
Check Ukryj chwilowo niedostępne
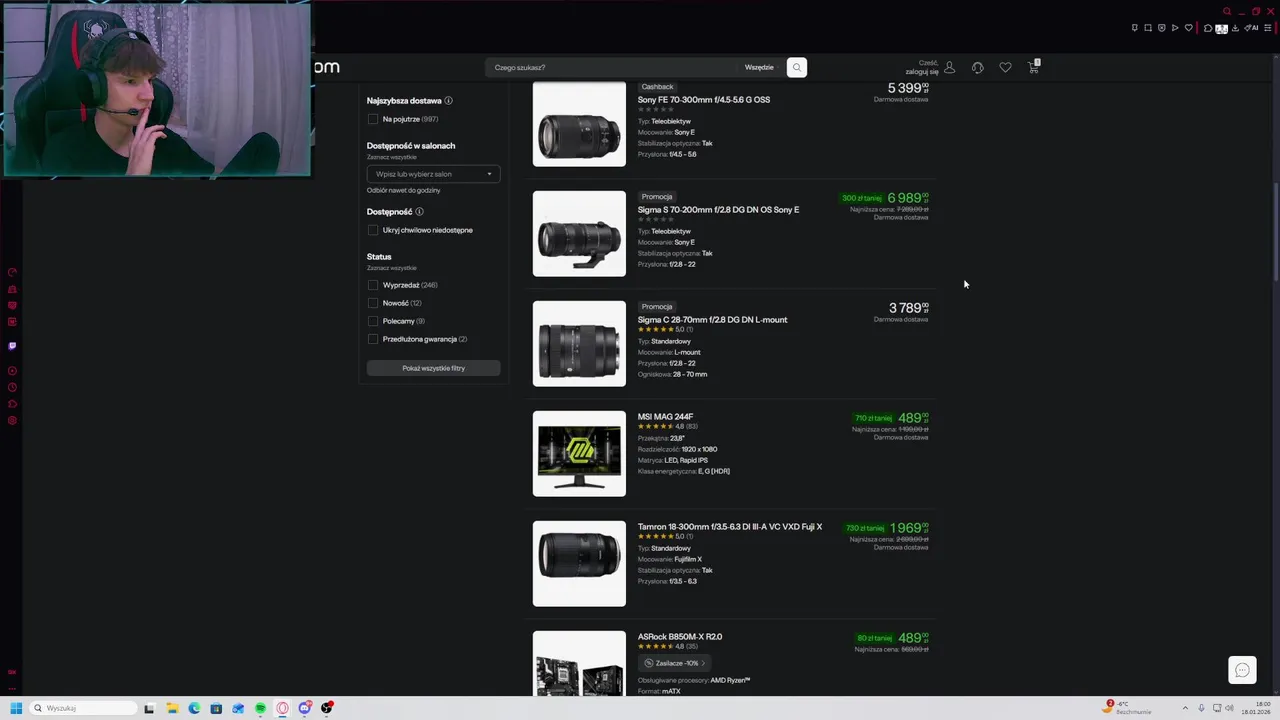pos(373,230)
